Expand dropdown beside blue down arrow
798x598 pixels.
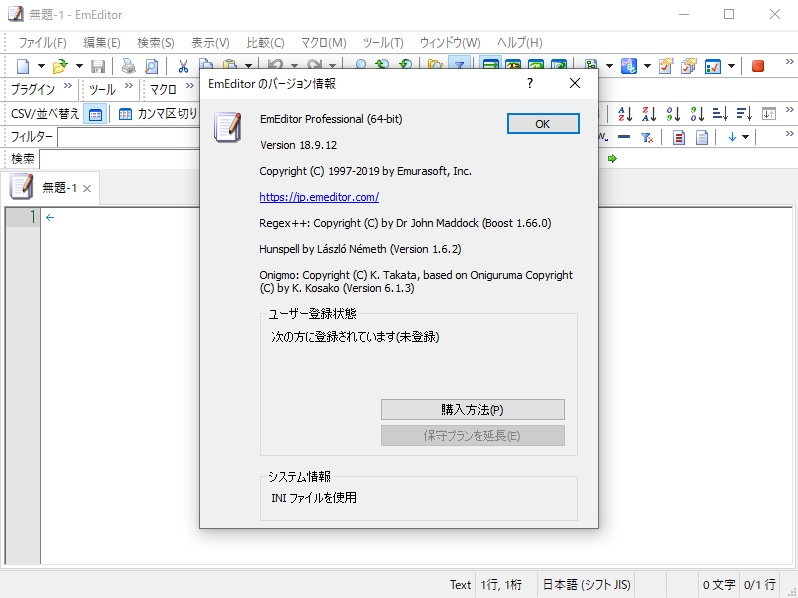click(x=745, y=137)
